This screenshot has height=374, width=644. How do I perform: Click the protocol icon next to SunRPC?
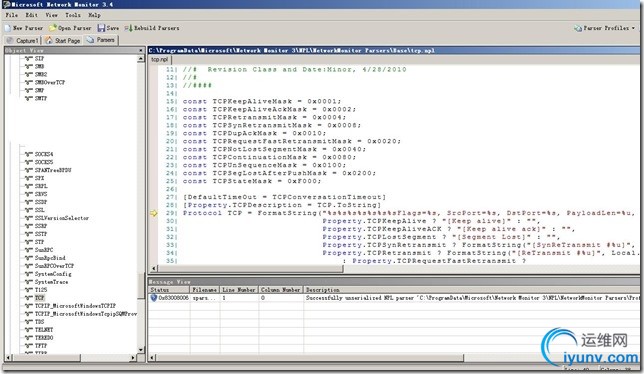pos(29,250)
